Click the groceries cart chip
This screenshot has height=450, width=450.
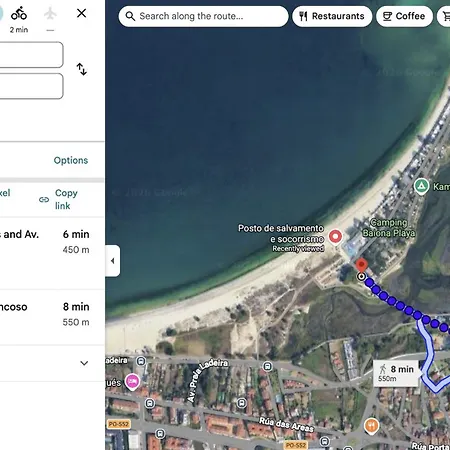click(x=444, y=16)
